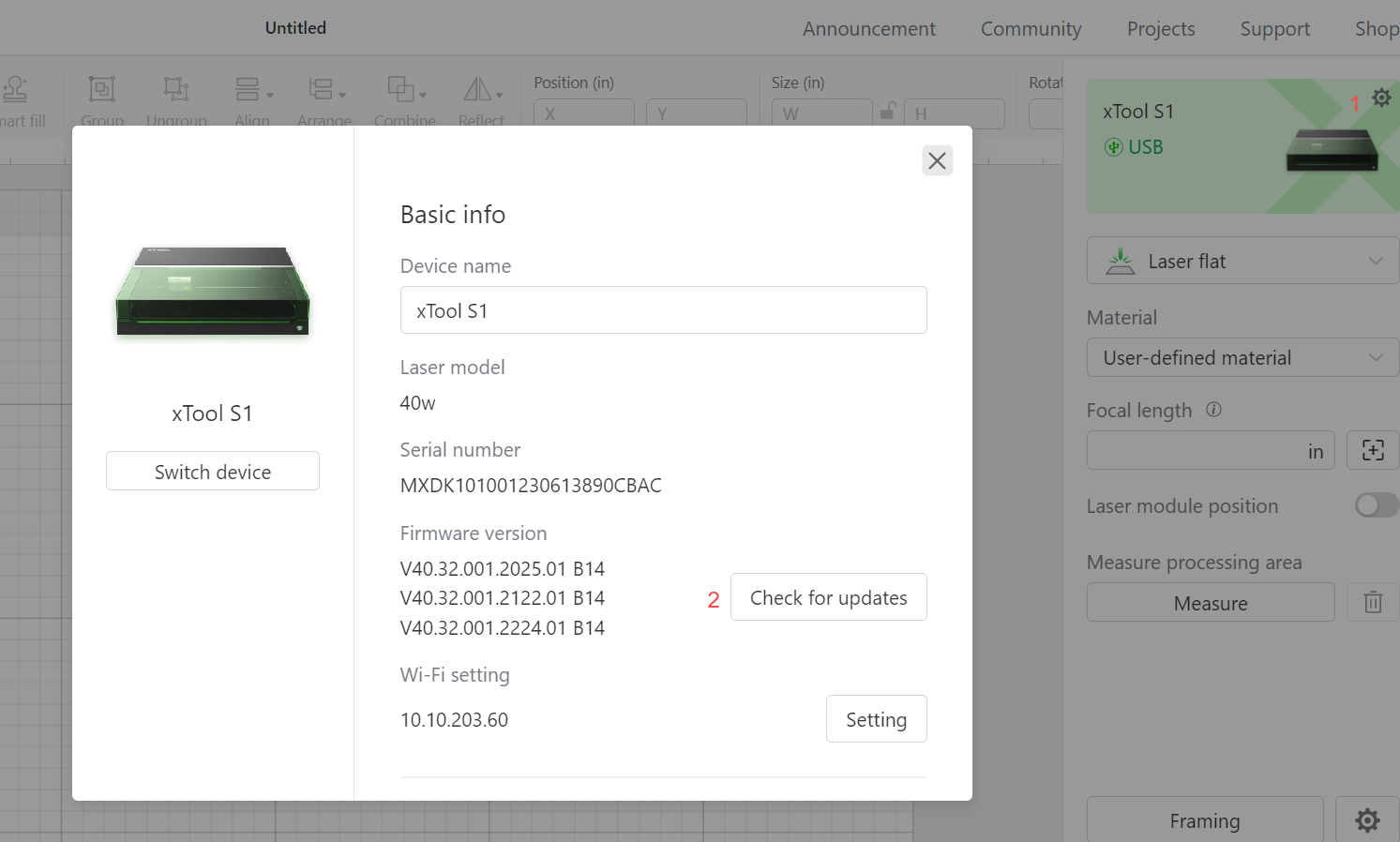1400x842 pixels.
Task: Open the Projects menu
Action: click(1161, 29)
